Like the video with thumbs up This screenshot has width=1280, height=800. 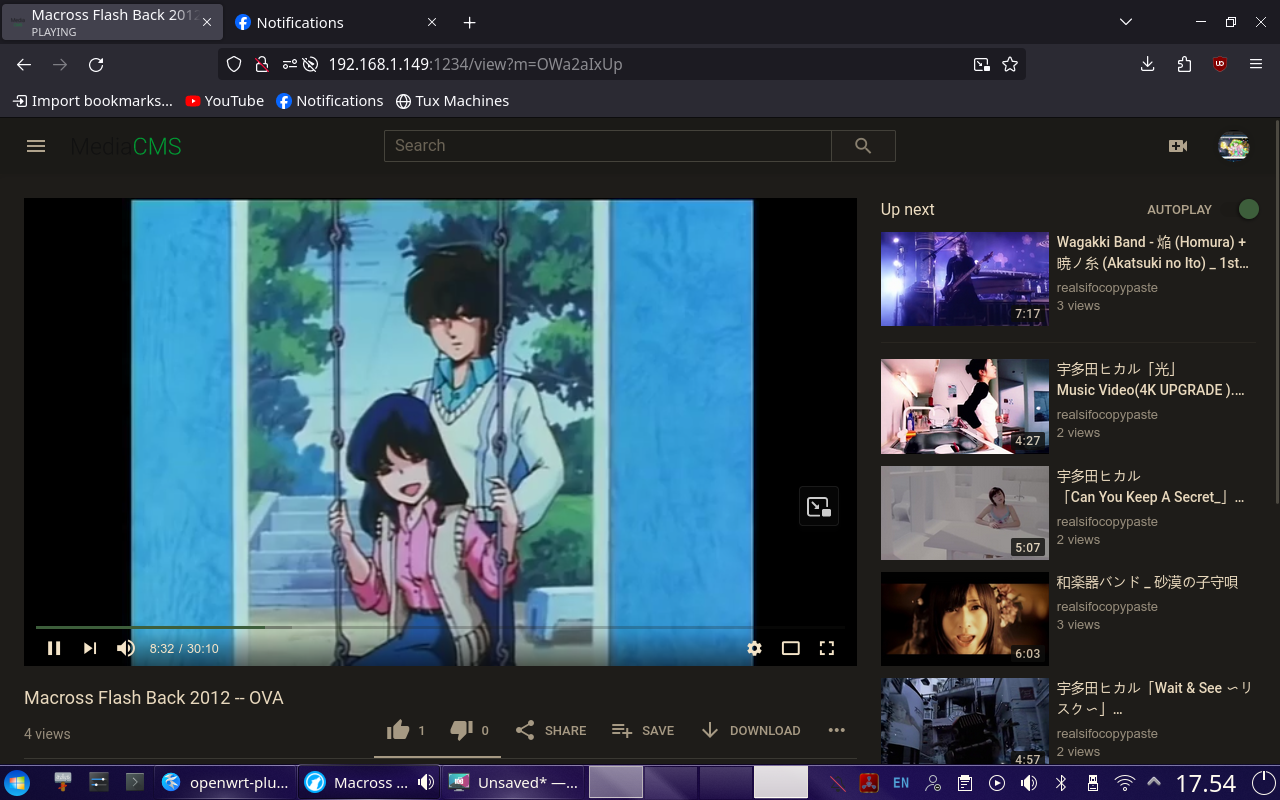click(405, 730)
